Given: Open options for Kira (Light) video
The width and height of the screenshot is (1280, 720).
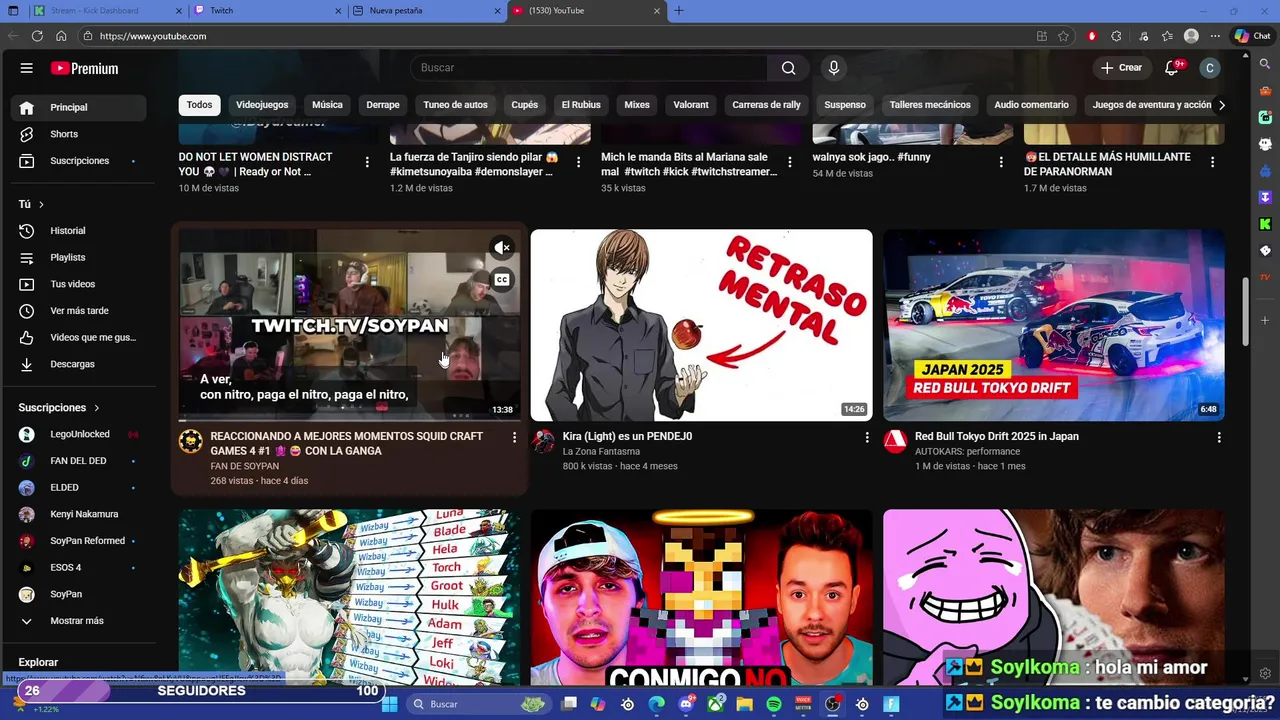Looking at the screenshot, I should [x=867, y=437].
